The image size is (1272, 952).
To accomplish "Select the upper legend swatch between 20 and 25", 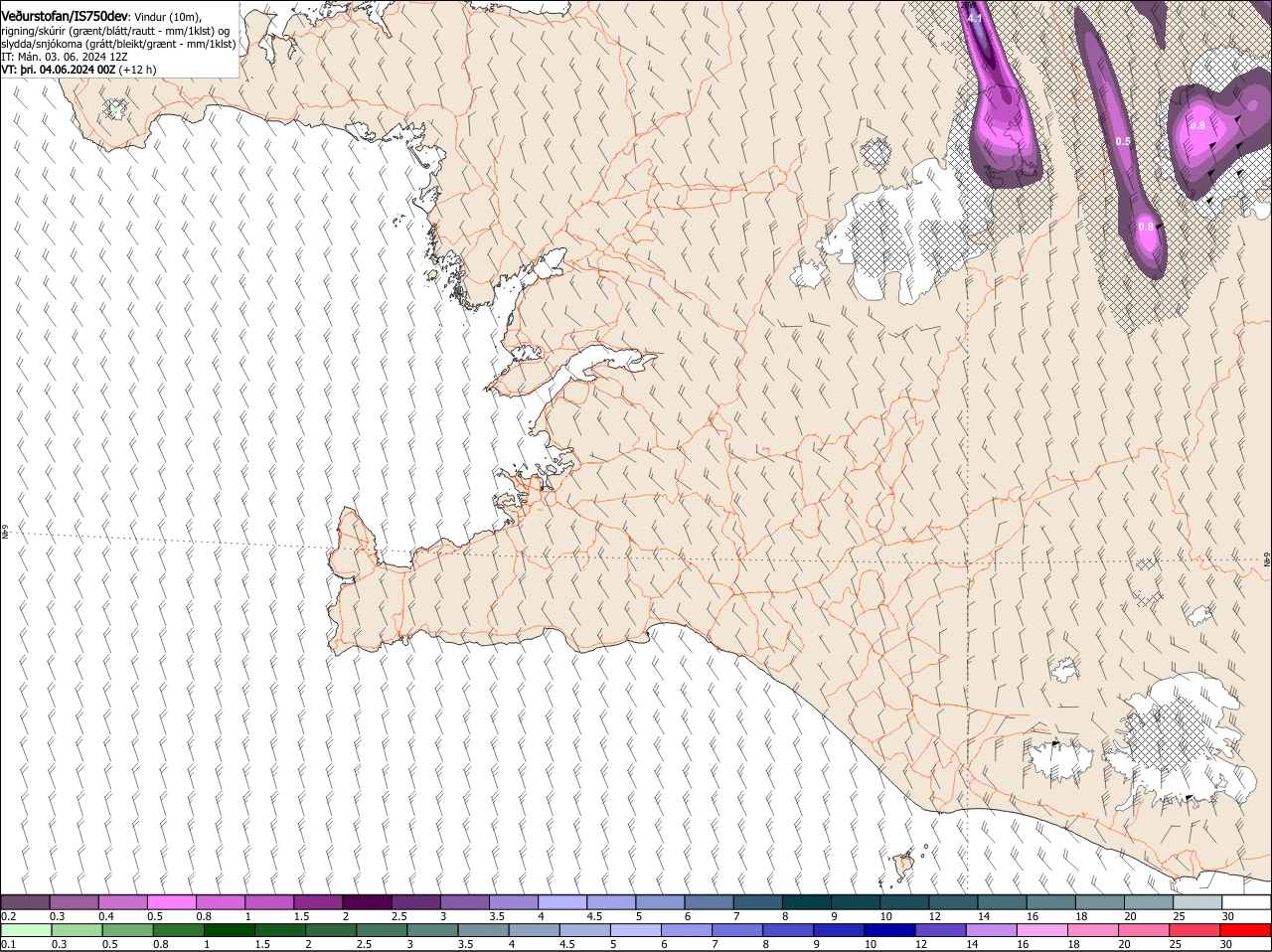I will (1150, 902).
